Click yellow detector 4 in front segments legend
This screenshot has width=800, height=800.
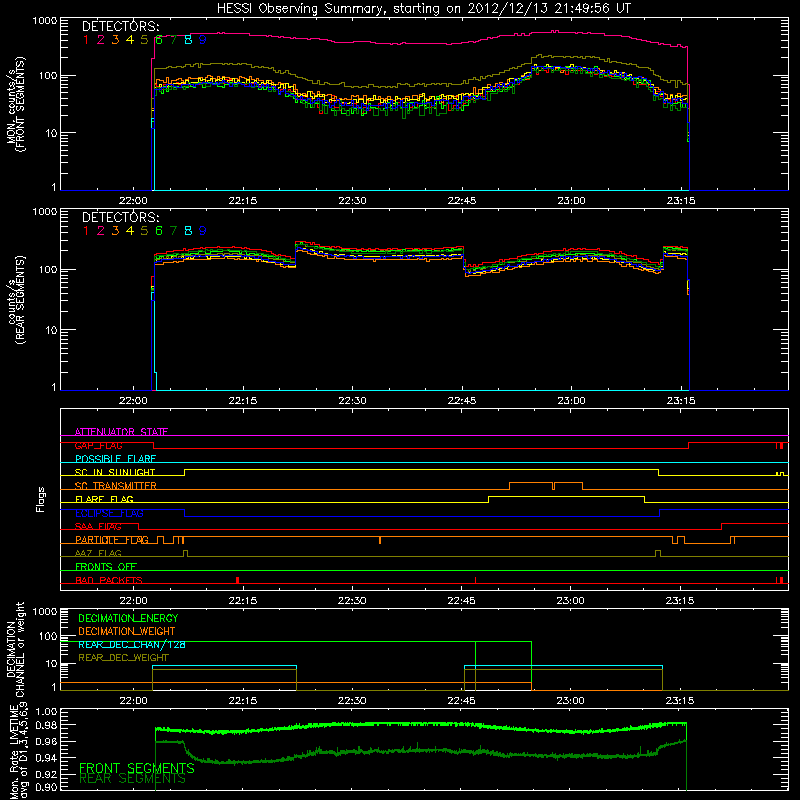click(x=130, y=40)
